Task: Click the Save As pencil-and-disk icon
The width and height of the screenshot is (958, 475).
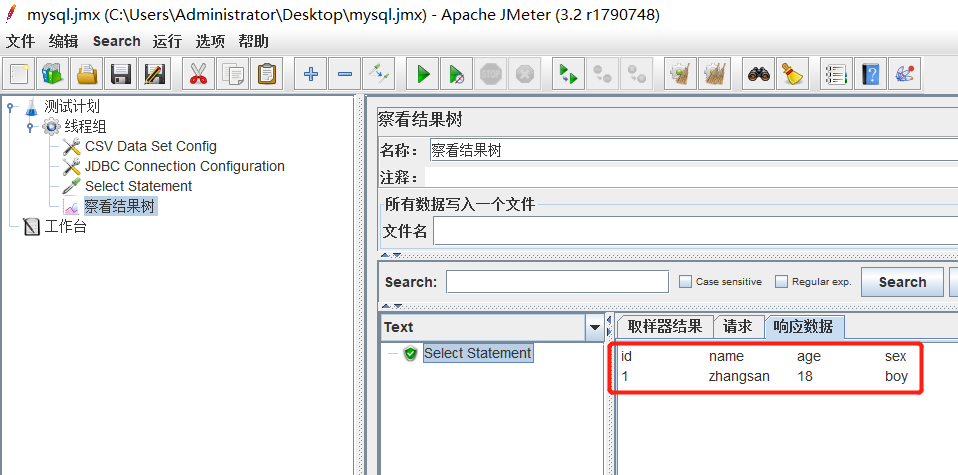Action: [x=153, y=75]
